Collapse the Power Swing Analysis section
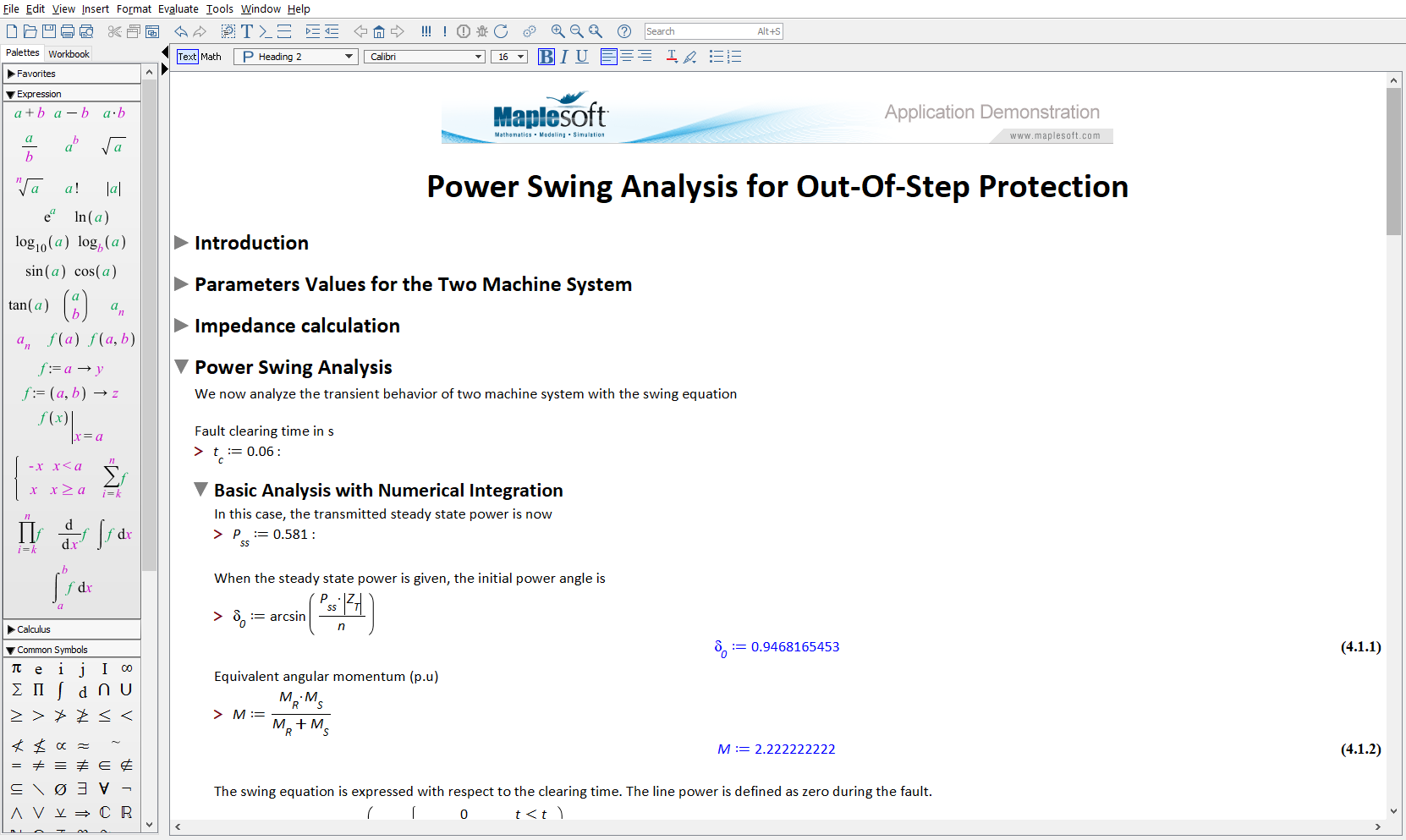 click(181, 367)
